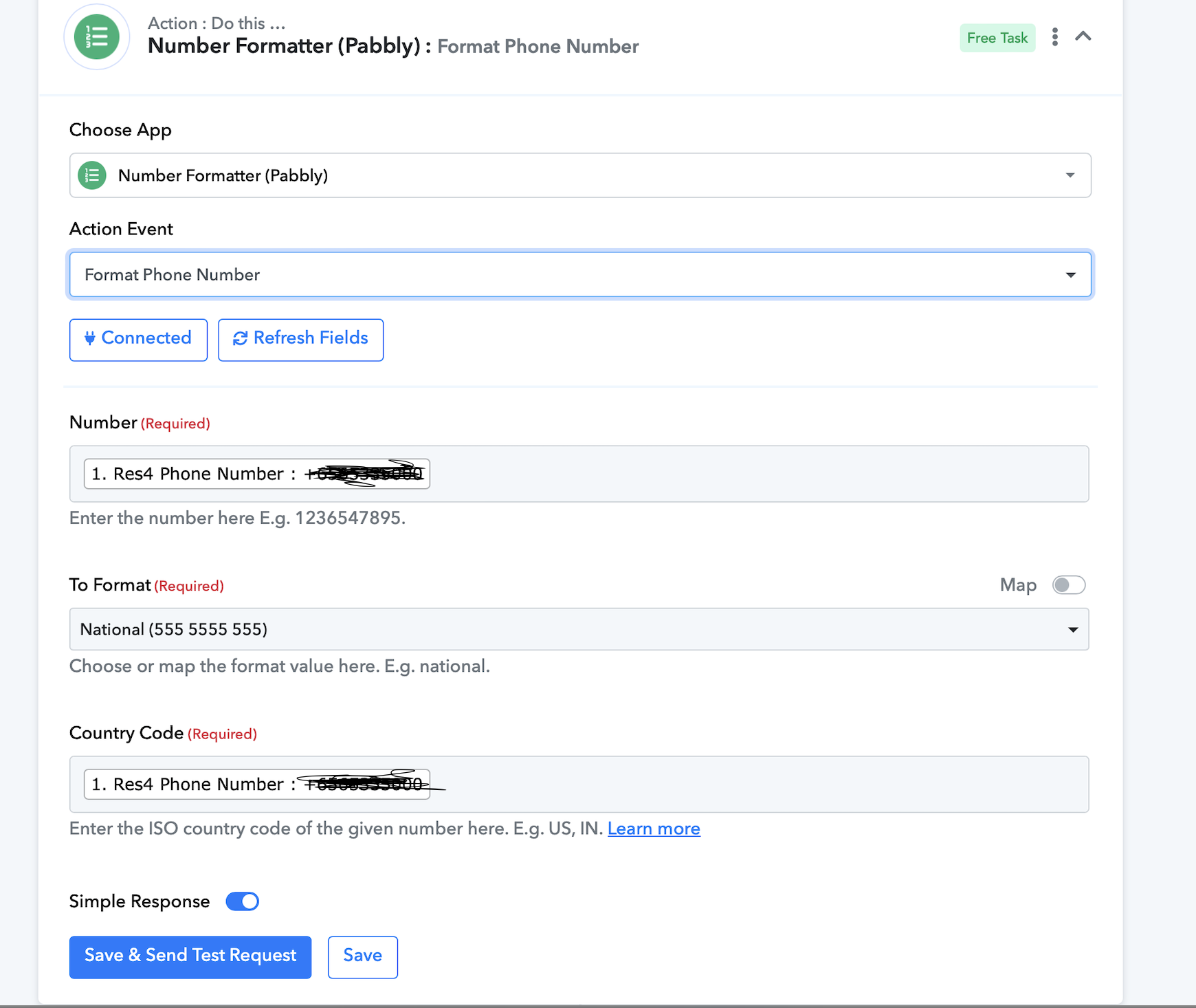Image resolution: width=1196 pixels, height=1008 pixels.
Task: Click the Number Formatter app icon in header
Action: coord(97,37)
